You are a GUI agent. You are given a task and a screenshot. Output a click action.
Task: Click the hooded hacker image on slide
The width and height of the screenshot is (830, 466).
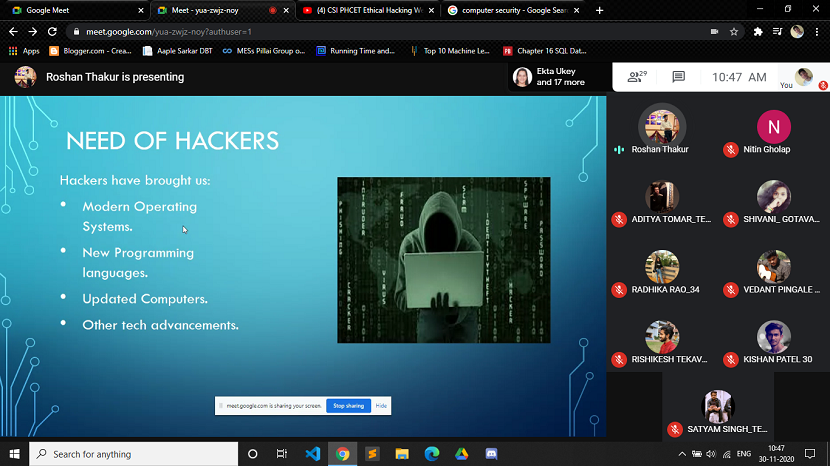(444, 260)
